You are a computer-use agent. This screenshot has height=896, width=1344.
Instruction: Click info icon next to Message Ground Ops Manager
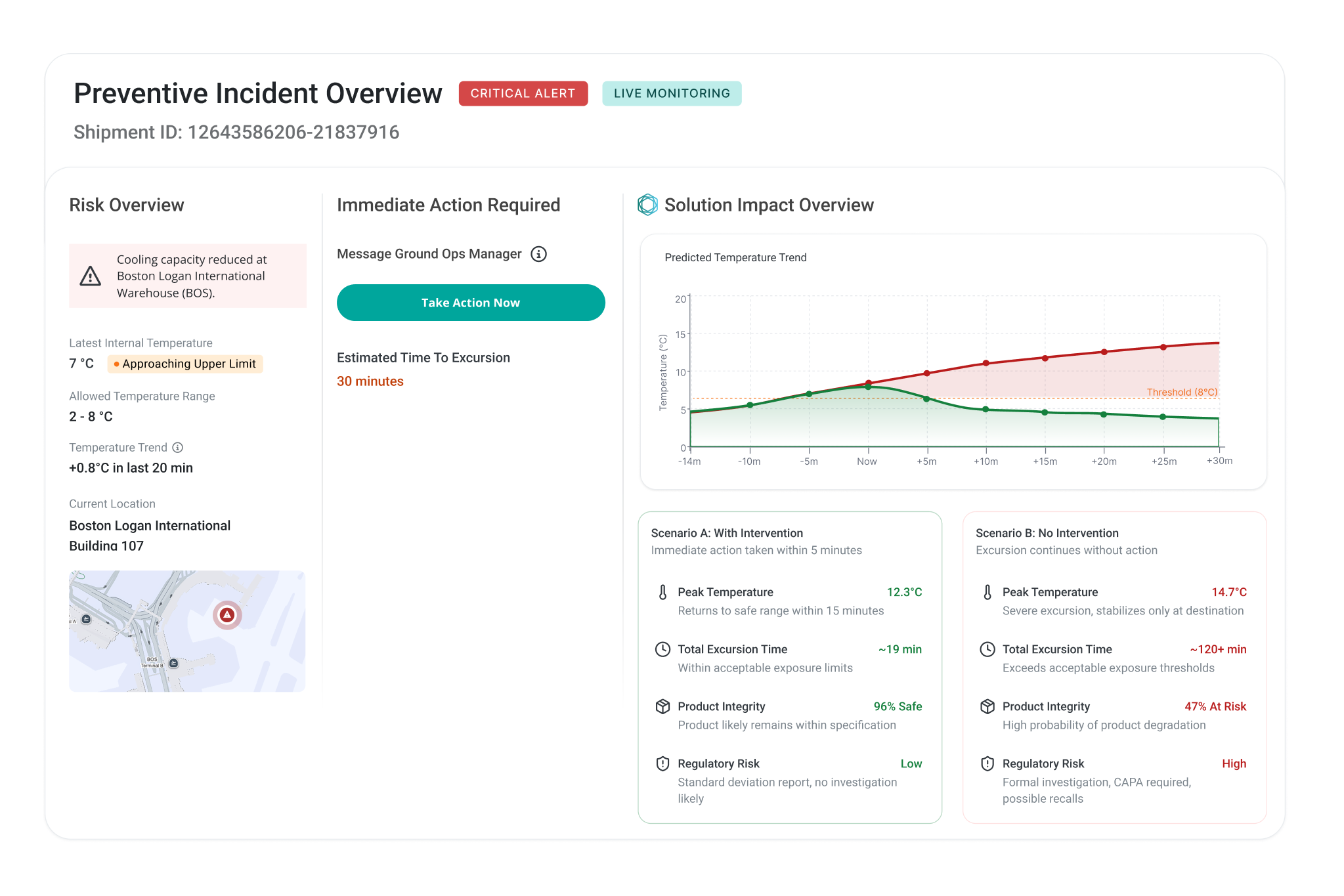538,254
